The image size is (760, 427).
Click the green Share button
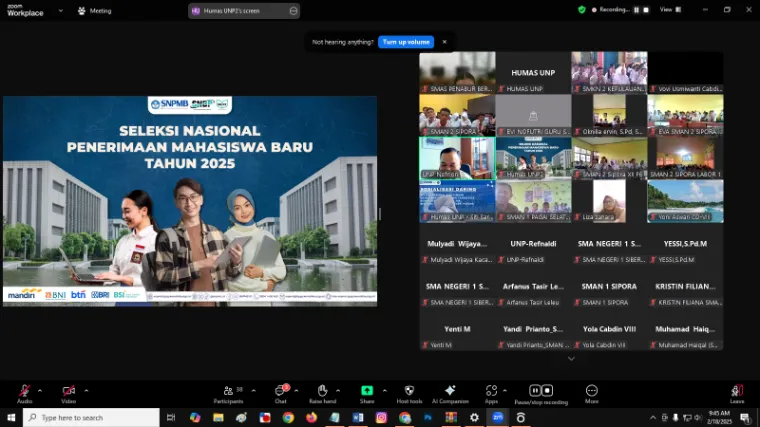[367, 391]
